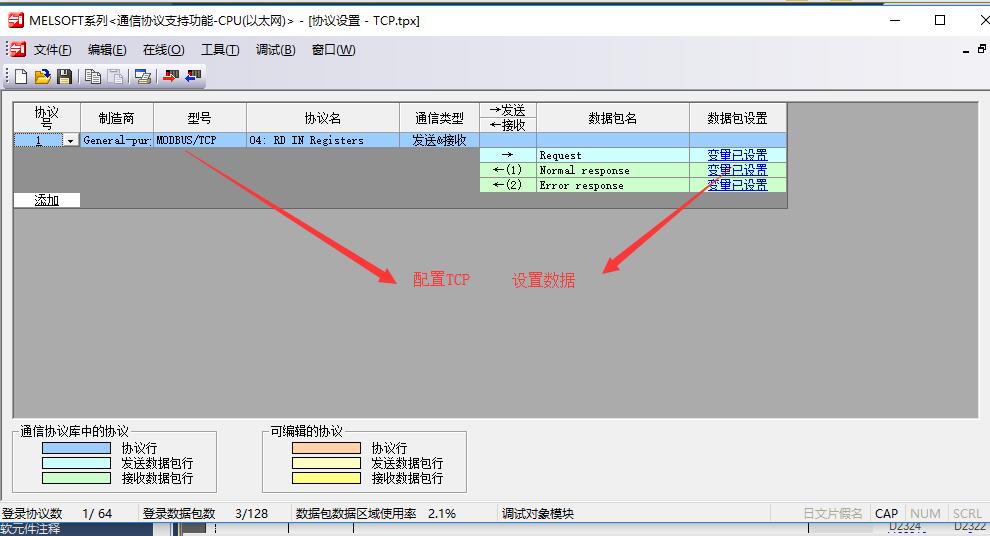
Task: Click the light-yellow editable 发送数据包行 swatch
Action: 326,463
